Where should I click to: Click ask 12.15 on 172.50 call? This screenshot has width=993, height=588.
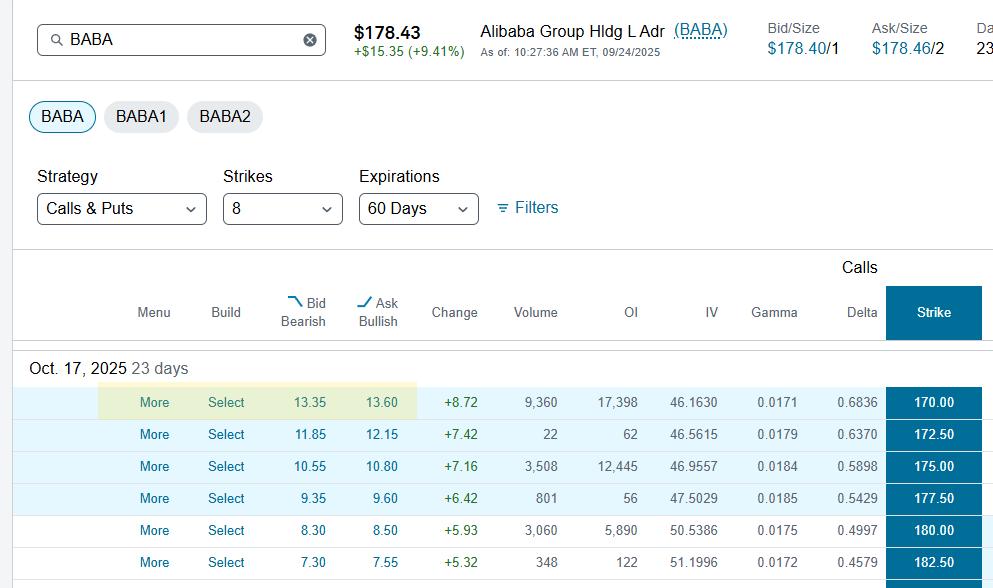[381, 435]
